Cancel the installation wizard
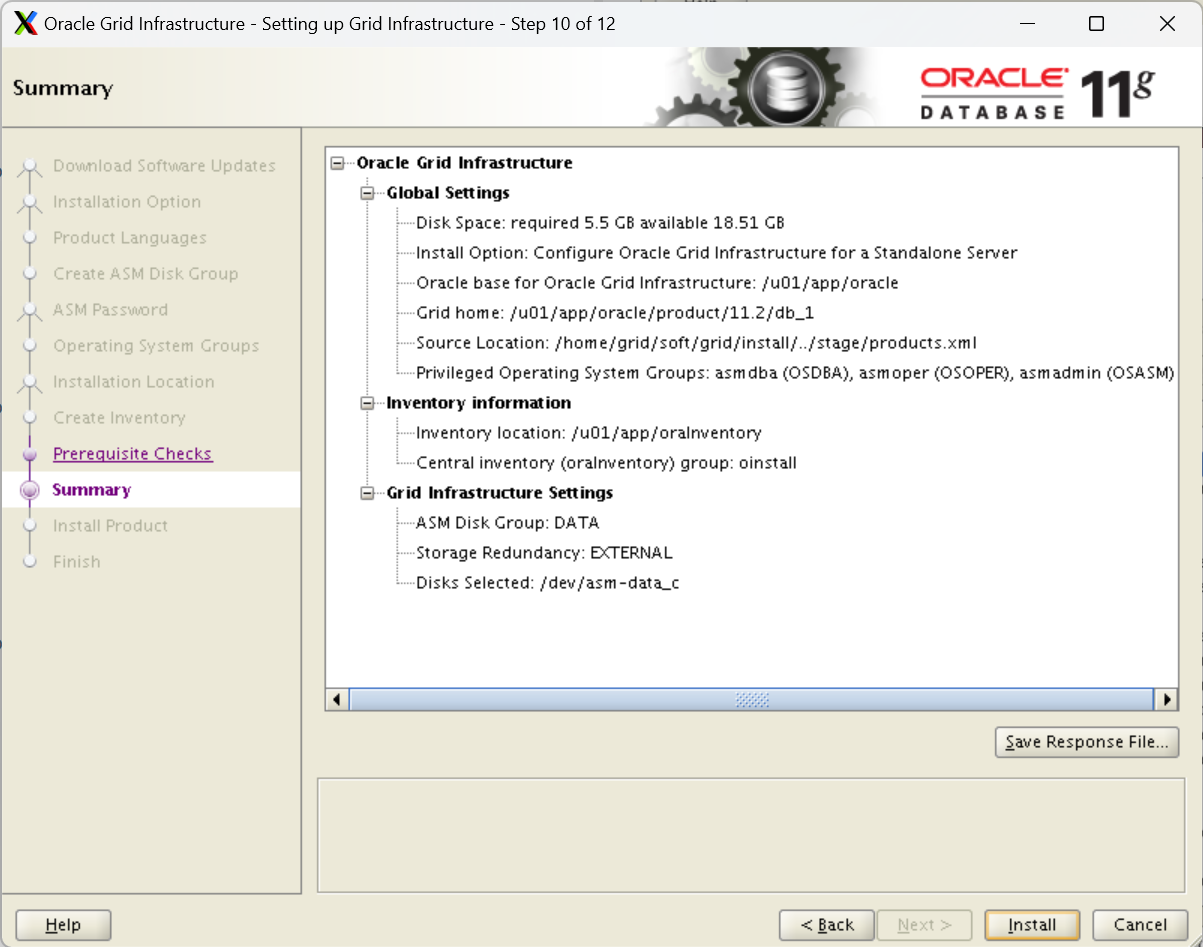This screenshot has width=1203, height=947. (x=1140, y=925)
